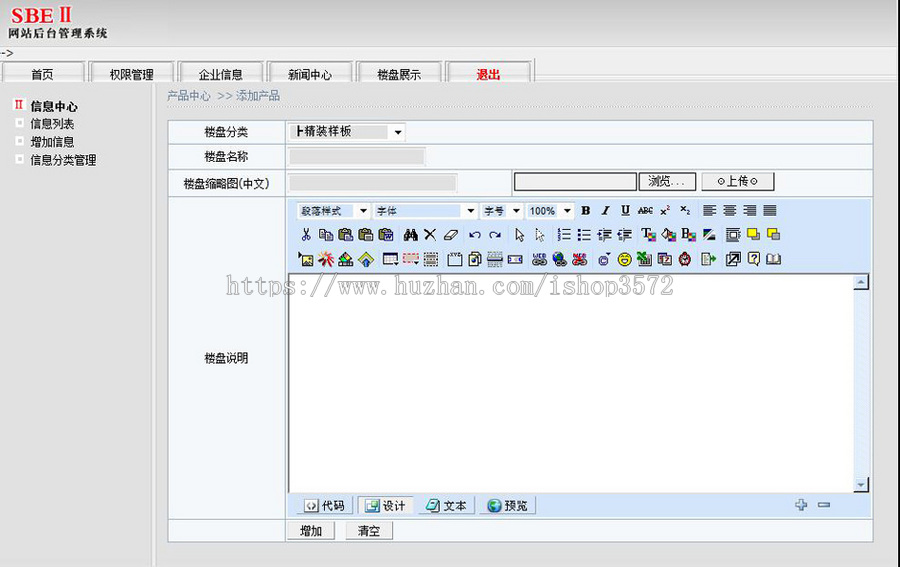The image size is (900, 567).
Task: Open the paint-bucket background color icon
Action: [669, 235]
